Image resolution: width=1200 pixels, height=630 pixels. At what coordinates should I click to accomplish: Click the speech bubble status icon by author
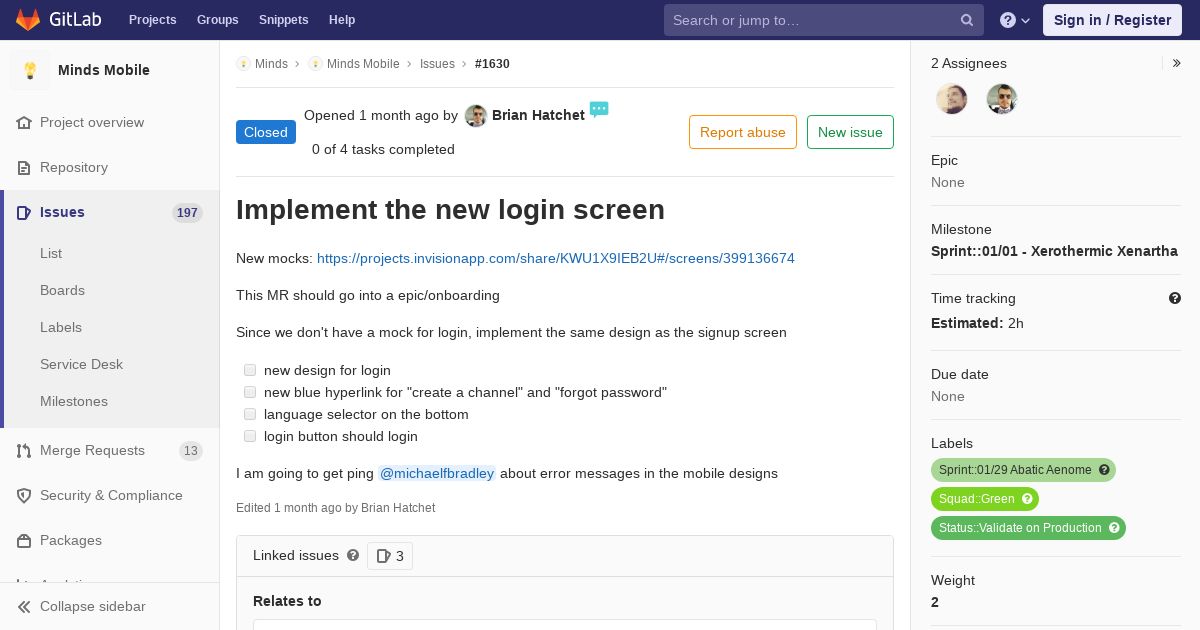[x=599, y=109]
